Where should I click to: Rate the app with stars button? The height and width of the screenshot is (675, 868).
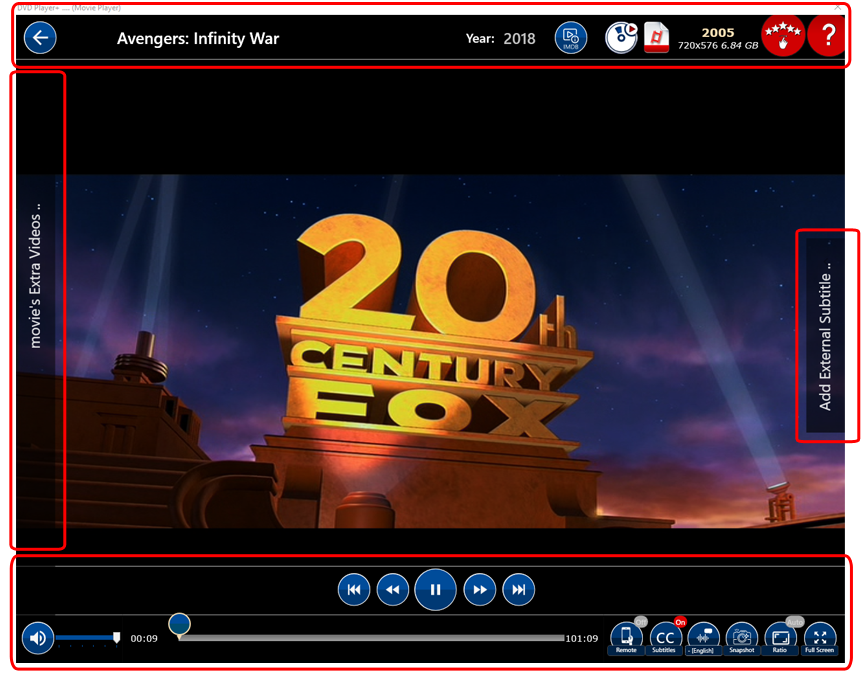pos(783,35)
